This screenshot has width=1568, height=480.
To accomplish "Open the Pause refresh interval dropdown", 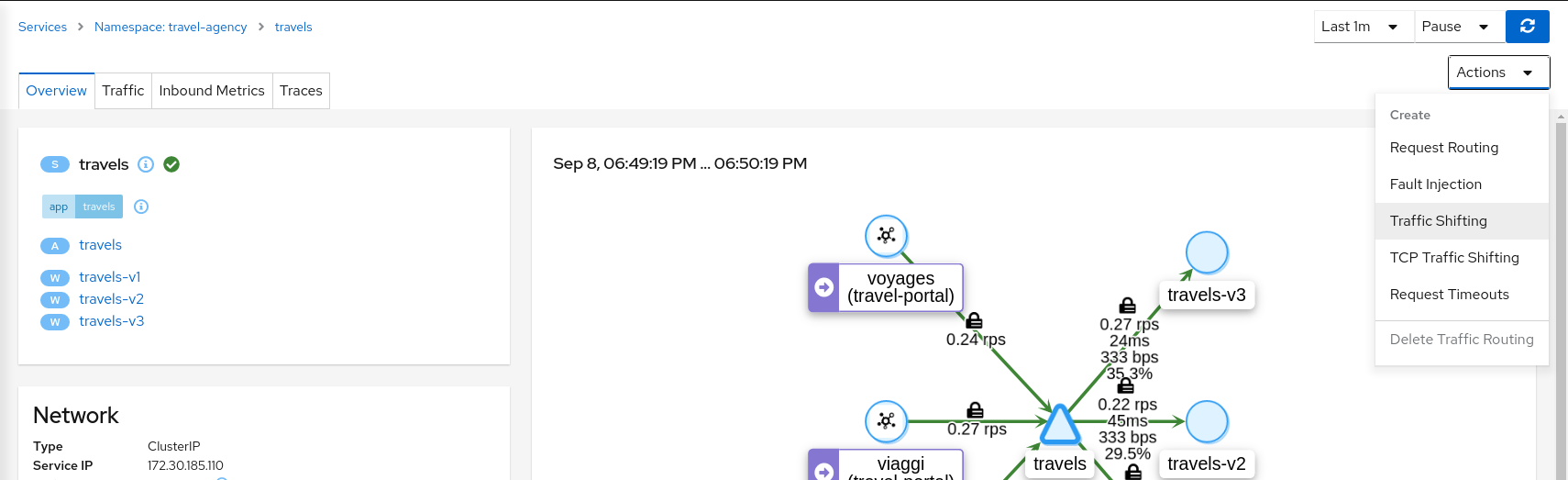I will [1458, 27].
